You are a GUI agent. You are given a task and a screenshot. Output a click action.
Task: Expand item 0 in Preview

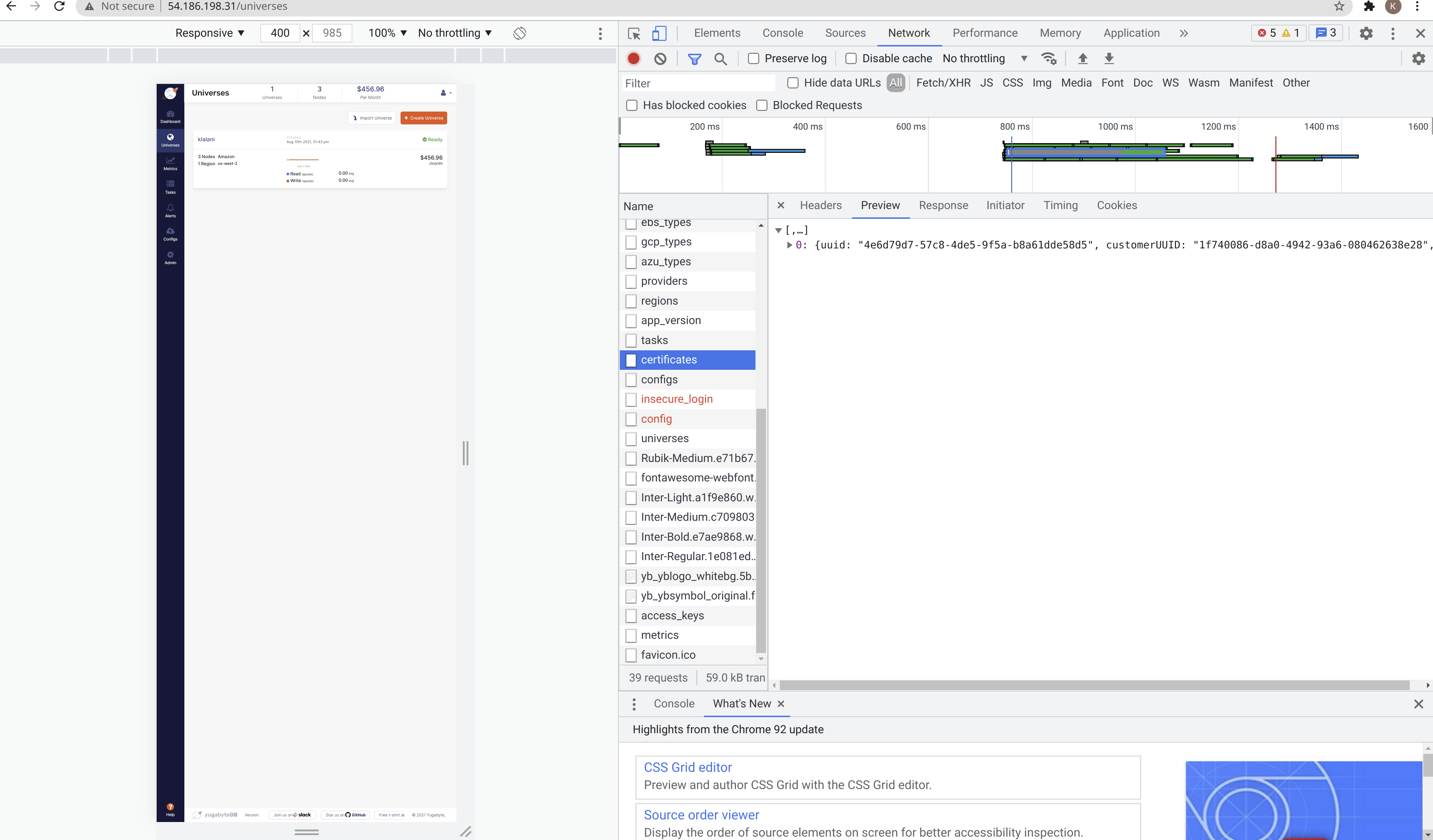(x=789, y=245)
